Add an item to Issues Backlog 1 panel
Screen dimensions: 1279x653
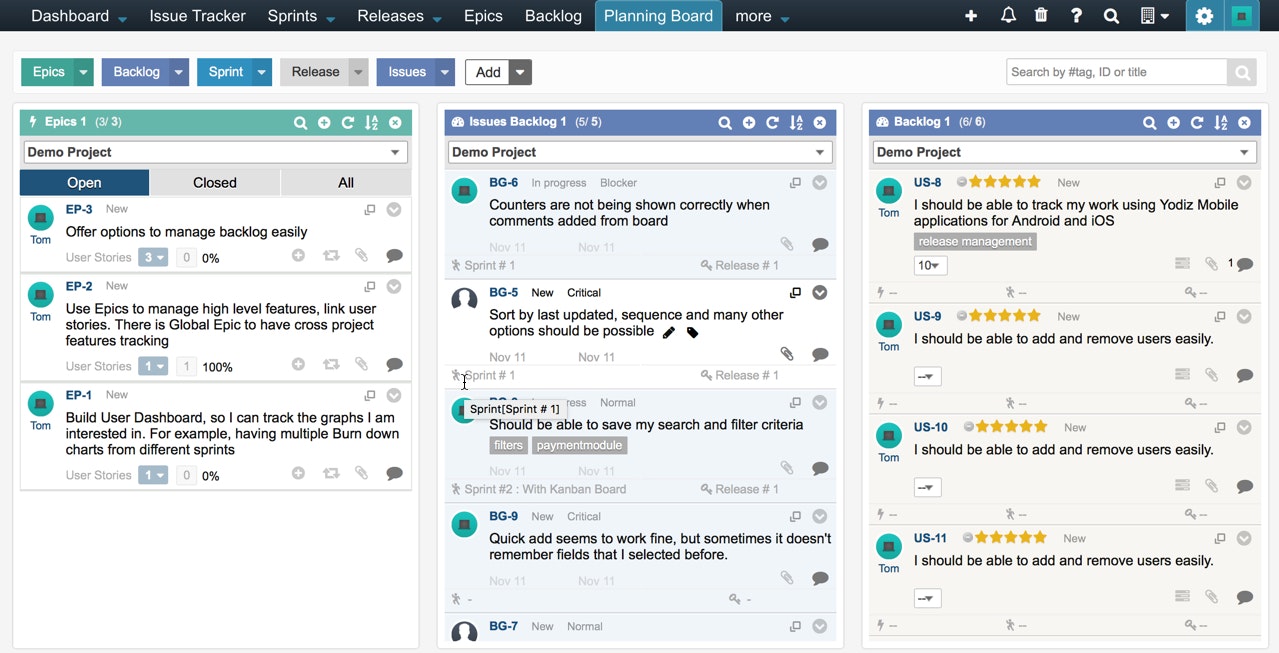click(x=749, y=122)
